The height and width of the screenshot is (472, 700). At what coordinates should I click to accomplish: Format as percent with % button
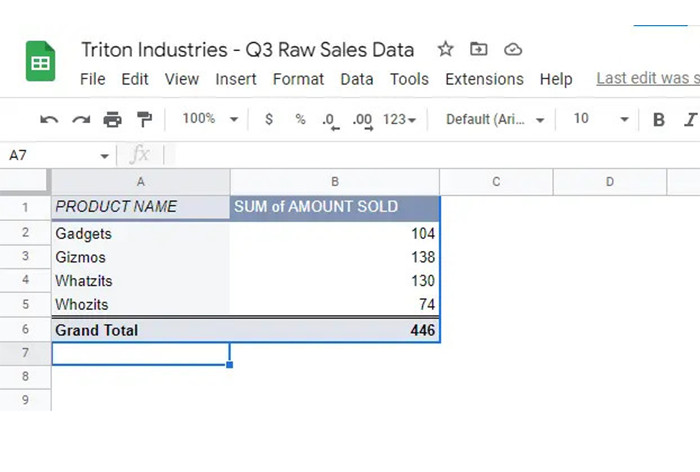click(x=300, y=120)
